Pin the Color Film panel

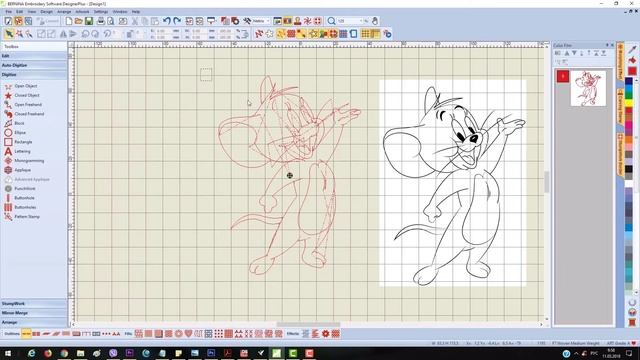(x=607, y=45)
